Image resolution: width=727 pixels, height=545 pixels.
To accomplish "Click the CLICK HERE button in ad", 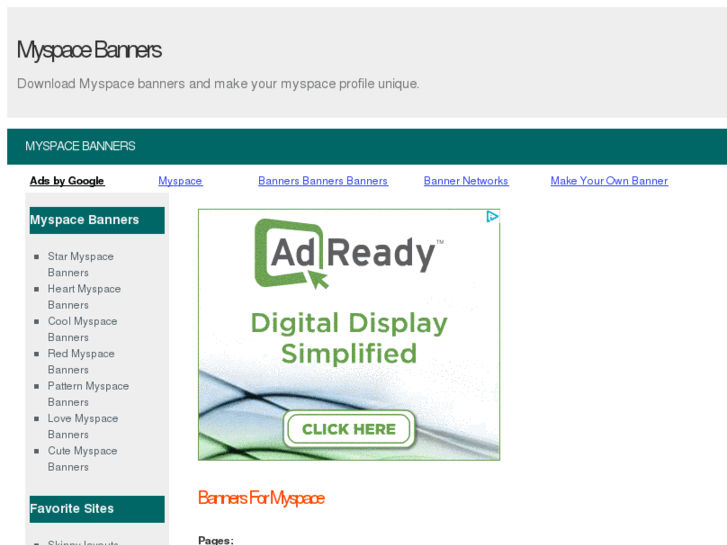I will coord(349,429).
